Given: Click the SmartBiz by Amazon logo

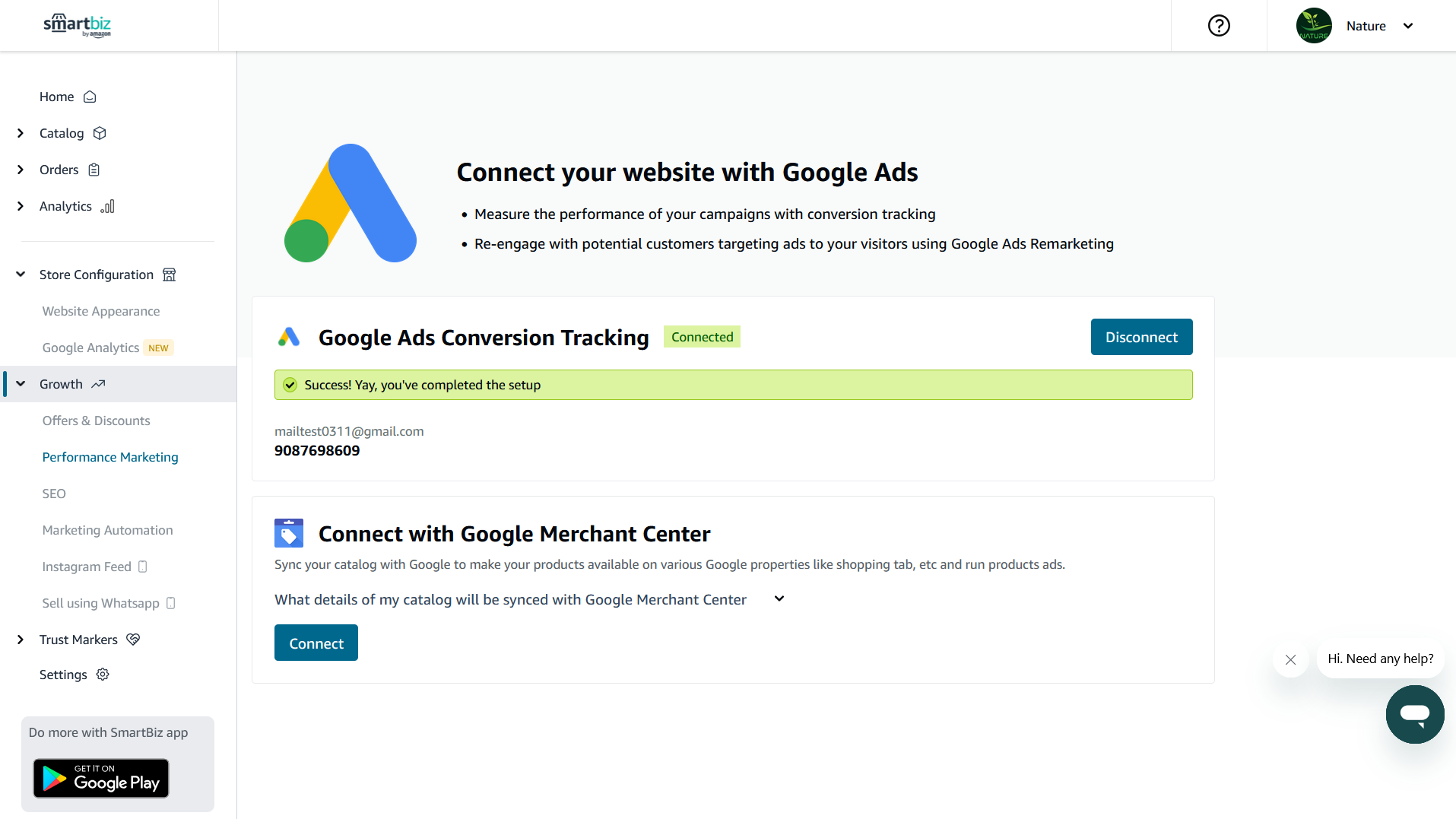Looking at the screenshot, I should coord(78,25).
